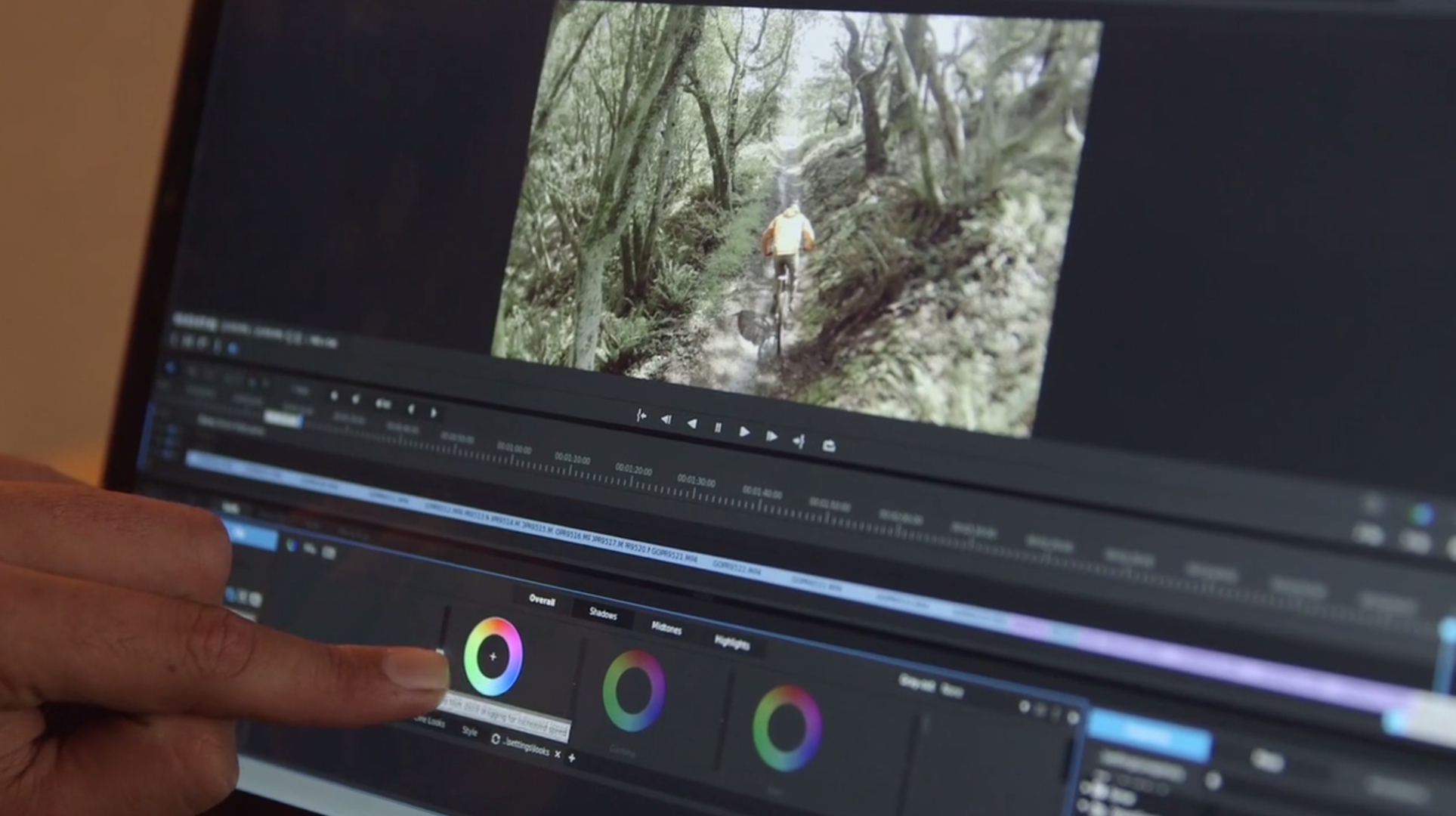
Task: Play the video forward
Action: 744,431
